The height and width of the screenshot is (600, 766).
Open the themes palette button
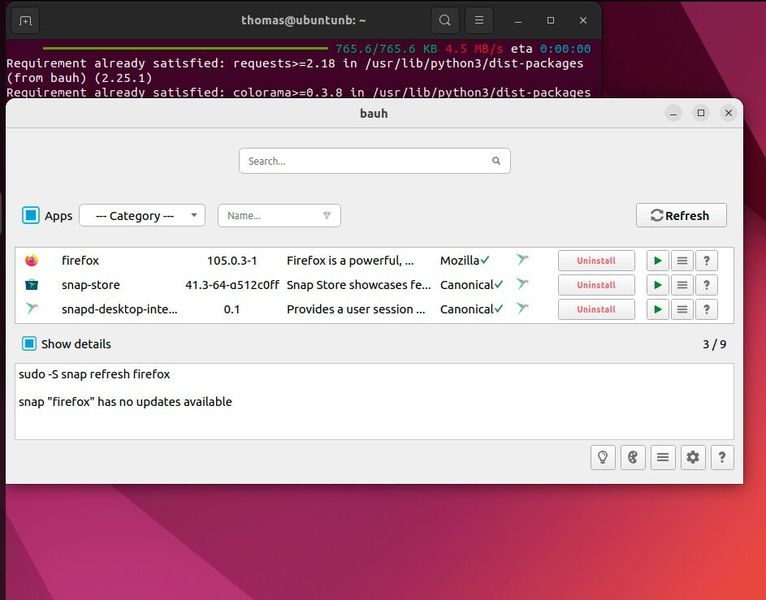click(x=633, y=457)
